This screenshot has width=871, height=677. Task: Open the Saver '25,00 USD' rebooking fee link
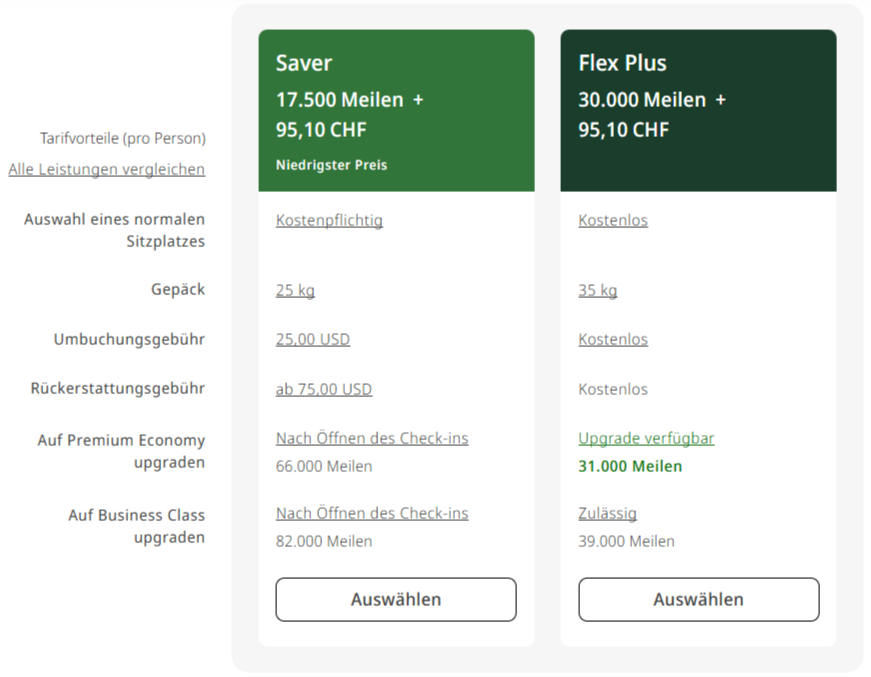pyautogui.click(x=313, y=339)
